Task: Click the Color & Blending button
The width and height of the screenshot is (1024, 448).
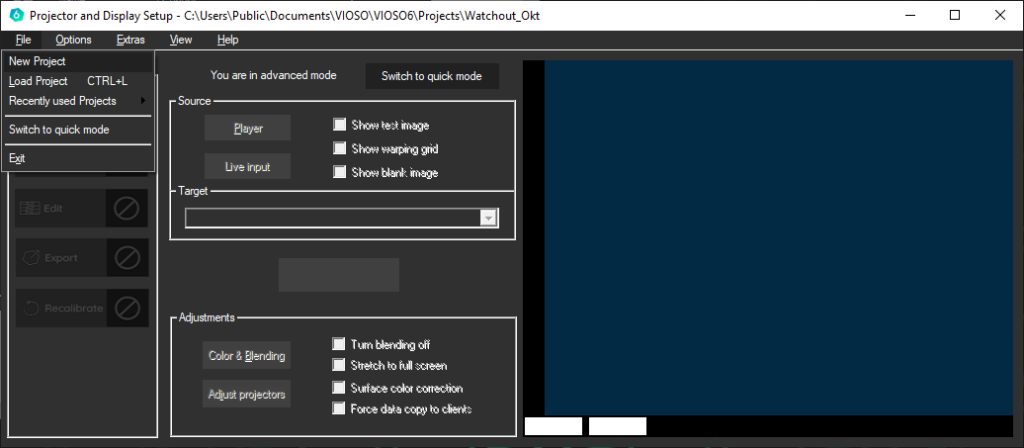Action: point(248,356)
